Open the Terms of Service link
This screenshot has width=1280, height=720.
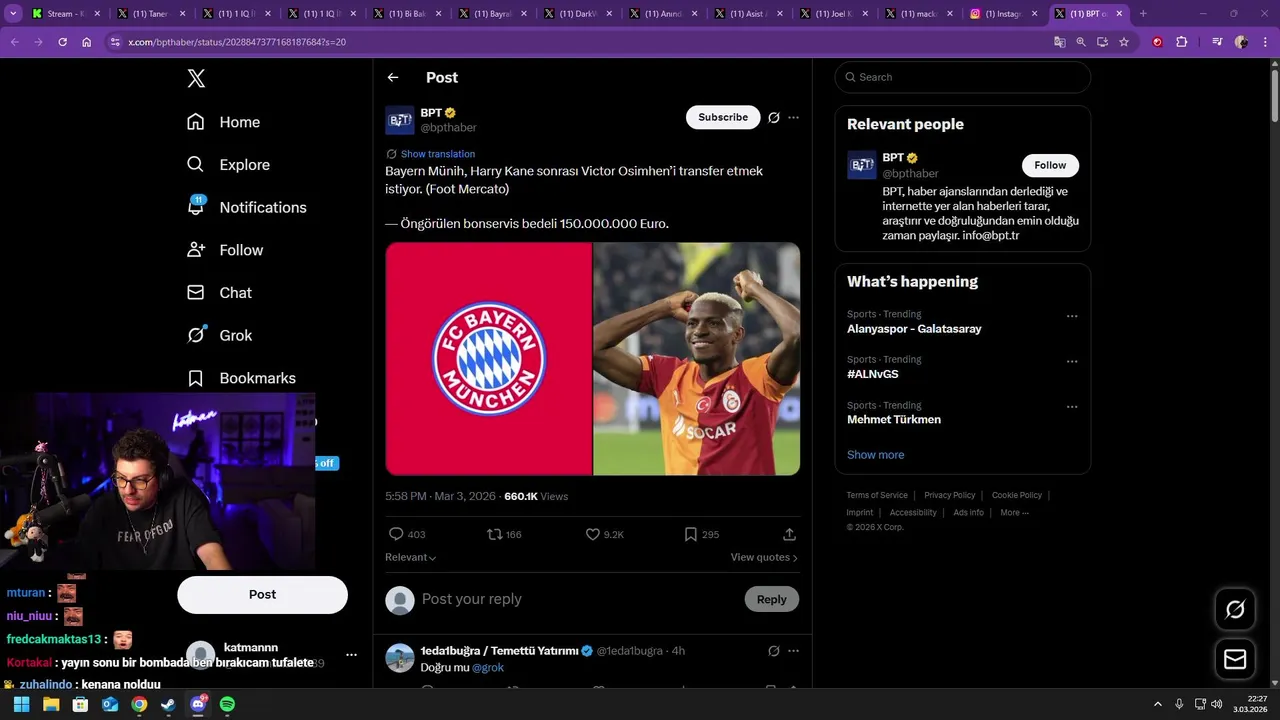pos(877,495)
